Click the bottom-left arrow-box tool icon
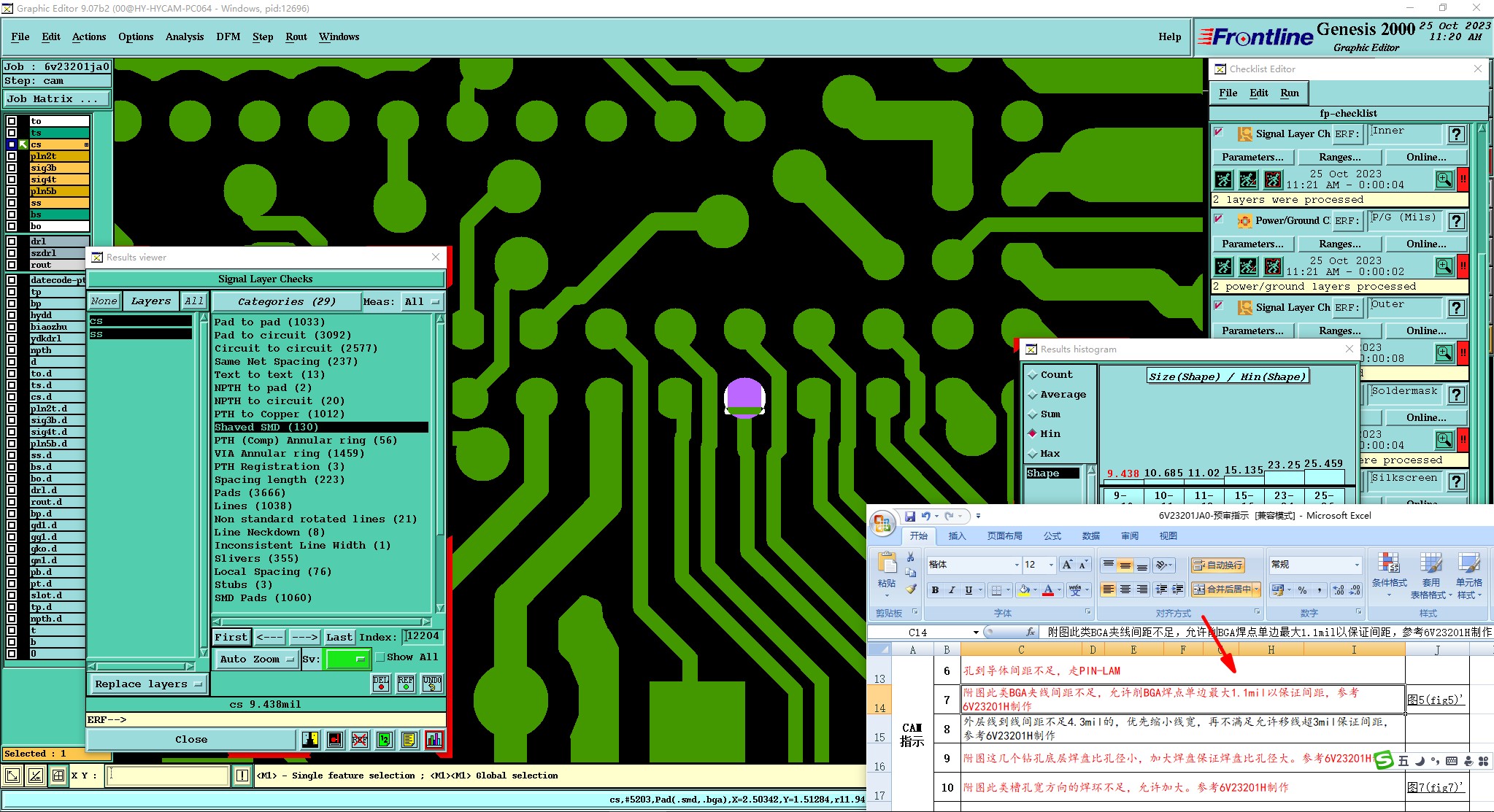 12,776
